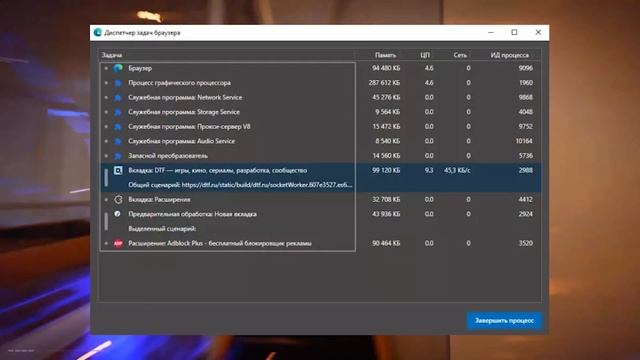Click process ID 3520

point(525,243)
